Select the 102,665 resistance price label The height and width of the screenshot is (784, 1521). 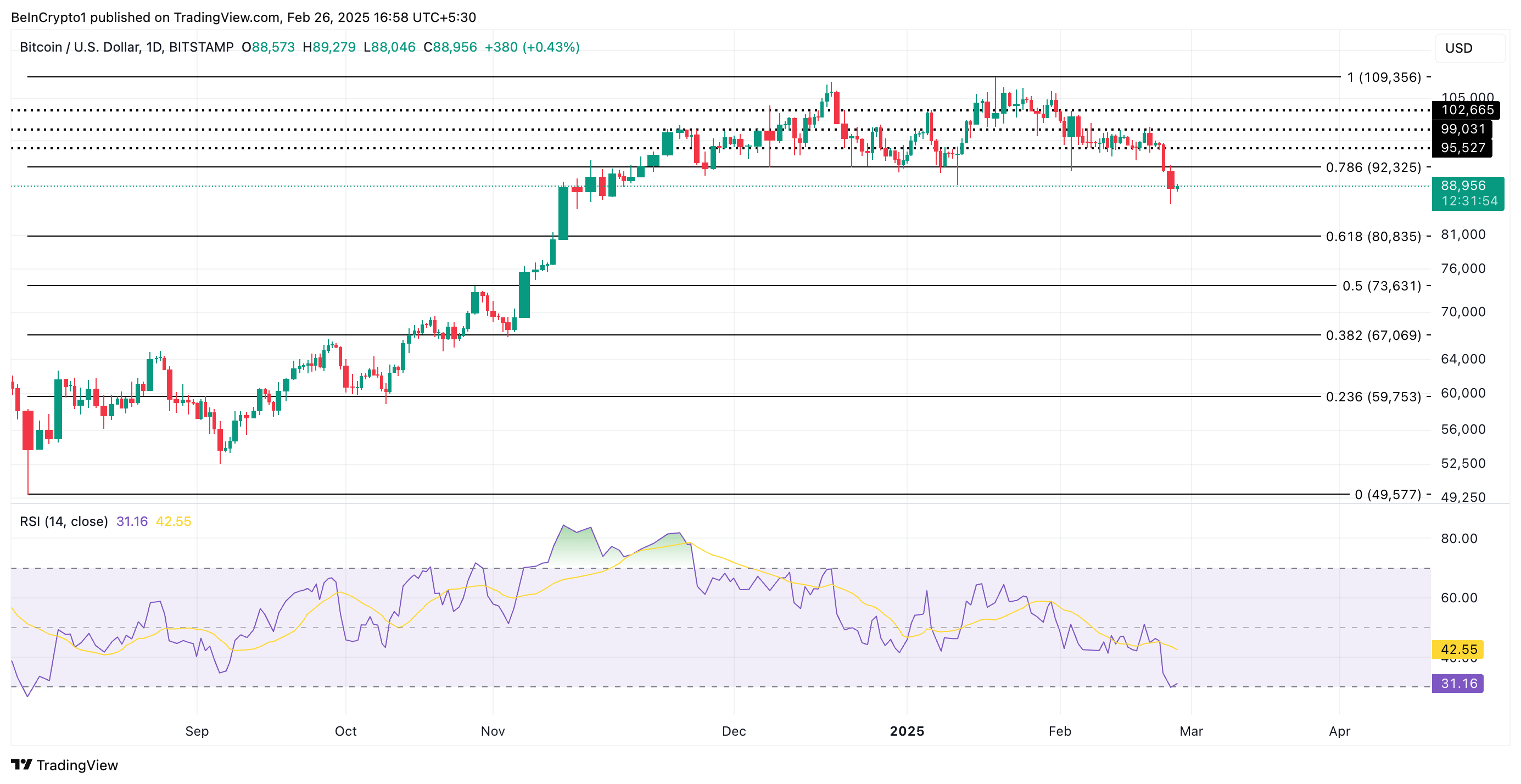click(1468, 110)
